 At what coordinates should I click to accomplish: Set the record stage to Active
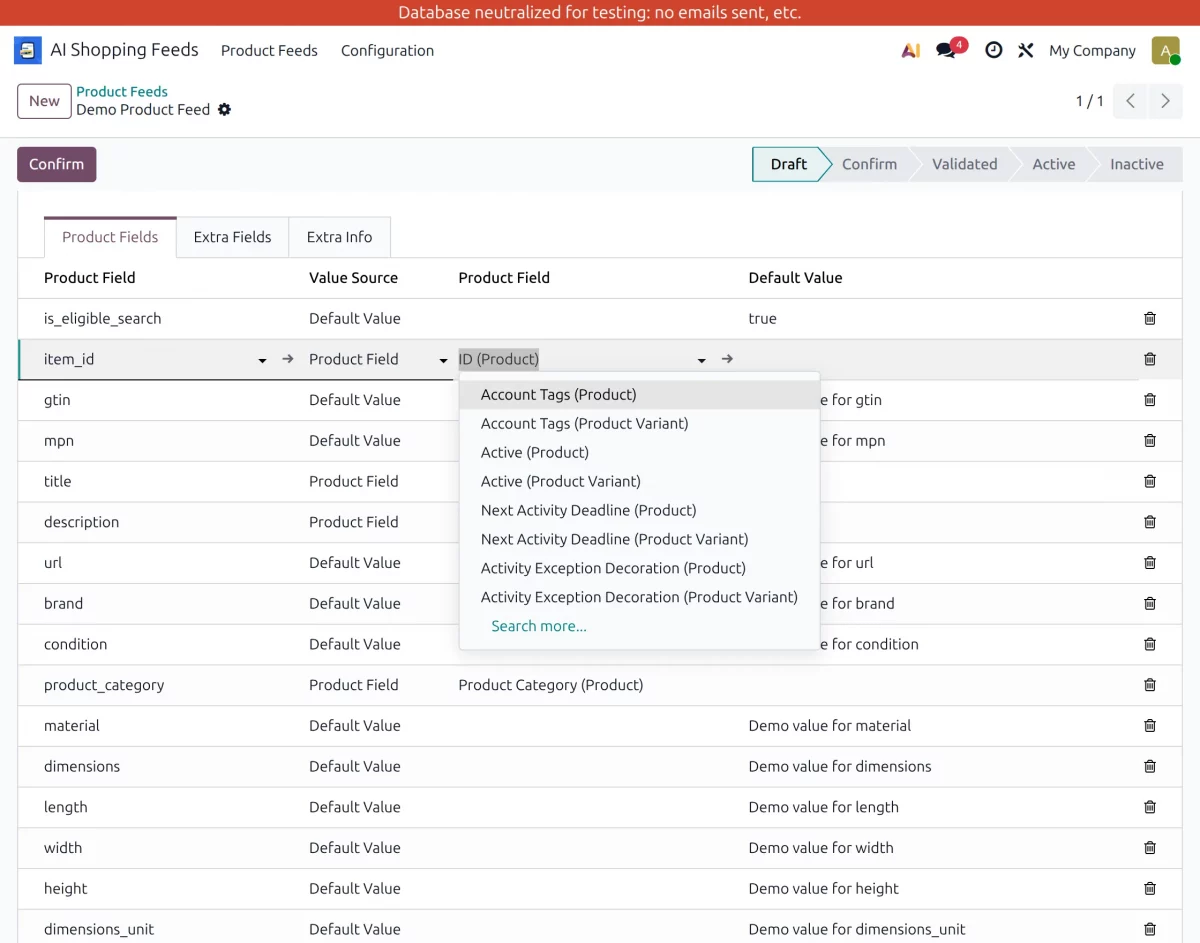click(1054, 164)
